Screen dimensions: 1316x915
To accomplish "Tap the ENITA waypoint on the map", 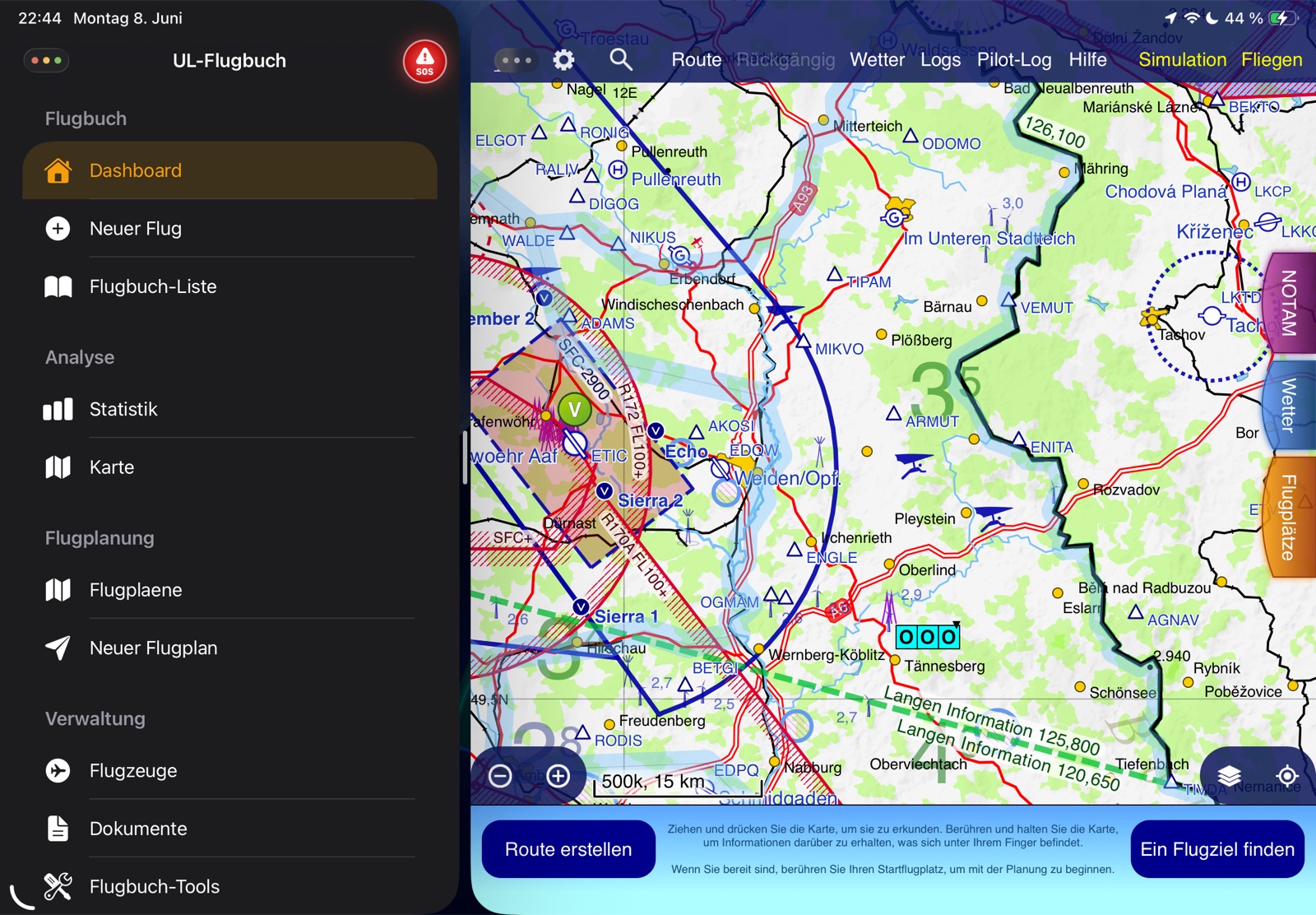I will (x=1019, y=438).
